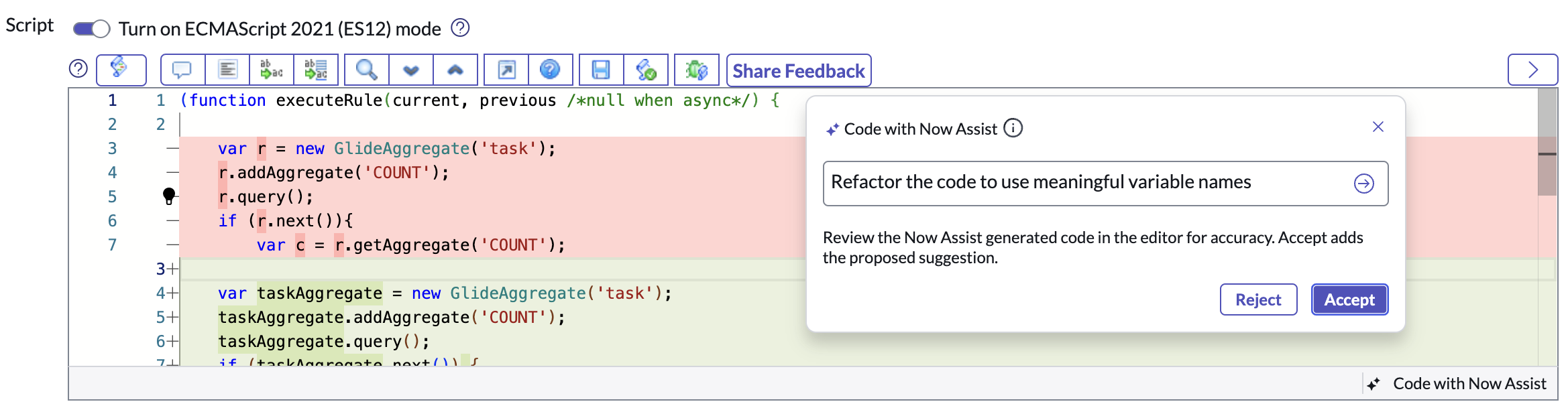Viewport: 1568px width, 416px height.
Task: Click the format code toolbar icon
Action: click(227, 70)
